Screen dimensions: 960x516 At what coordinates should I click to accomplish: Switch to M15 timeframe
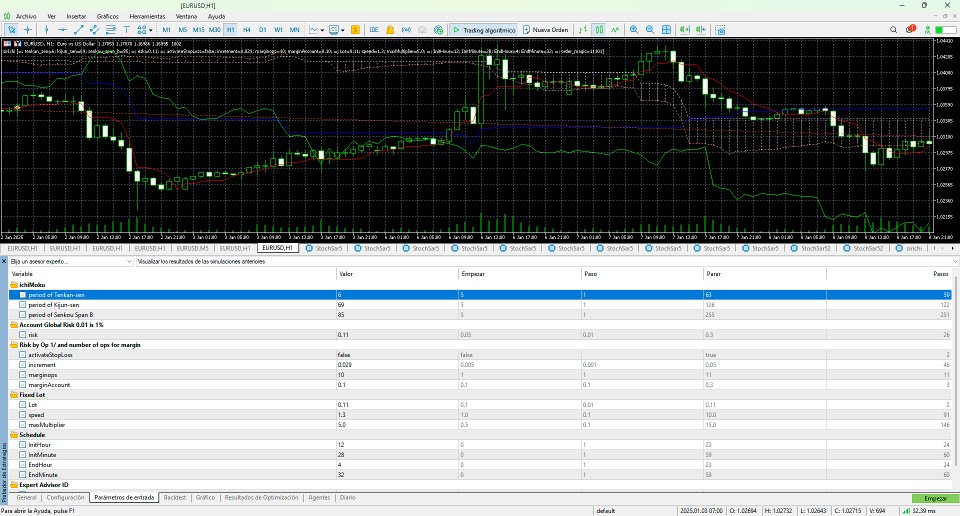tap(198, 30)
